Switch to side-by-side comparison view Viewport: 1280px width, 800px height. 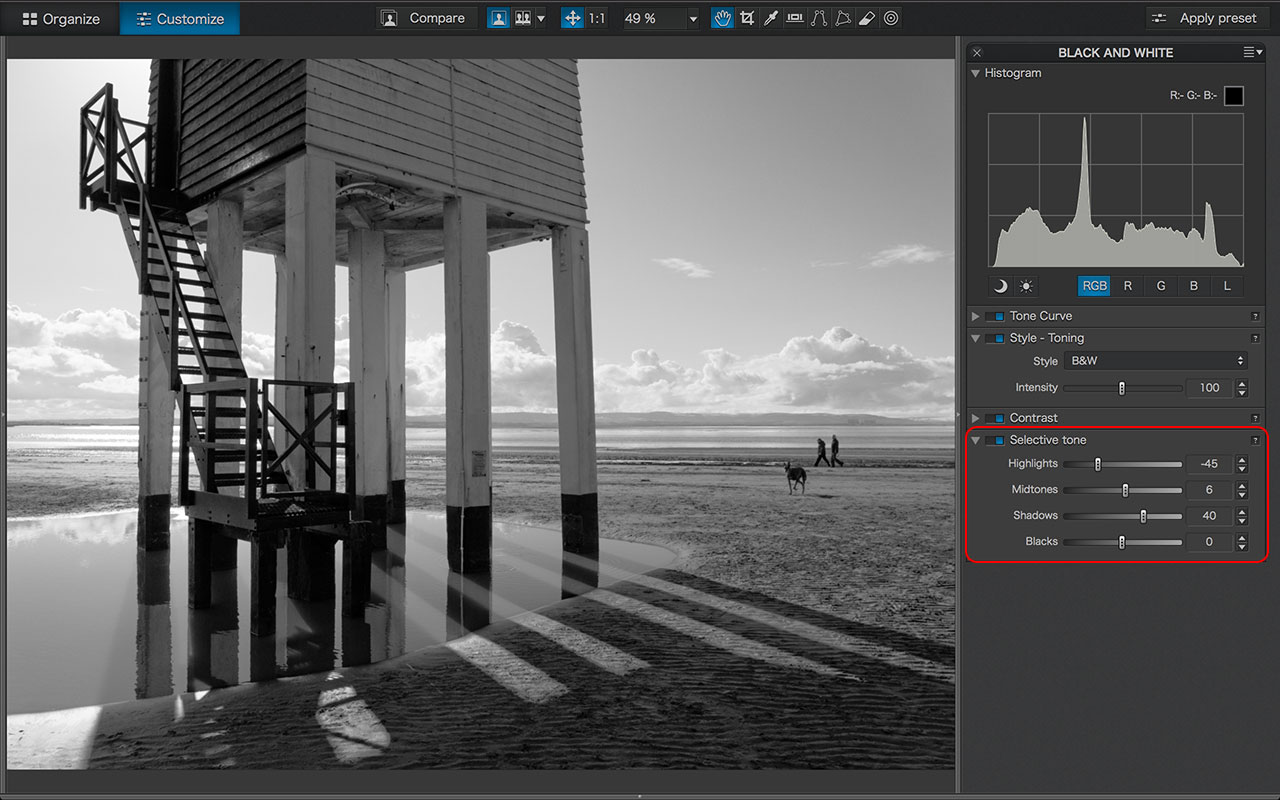click(x=522, y=18)
